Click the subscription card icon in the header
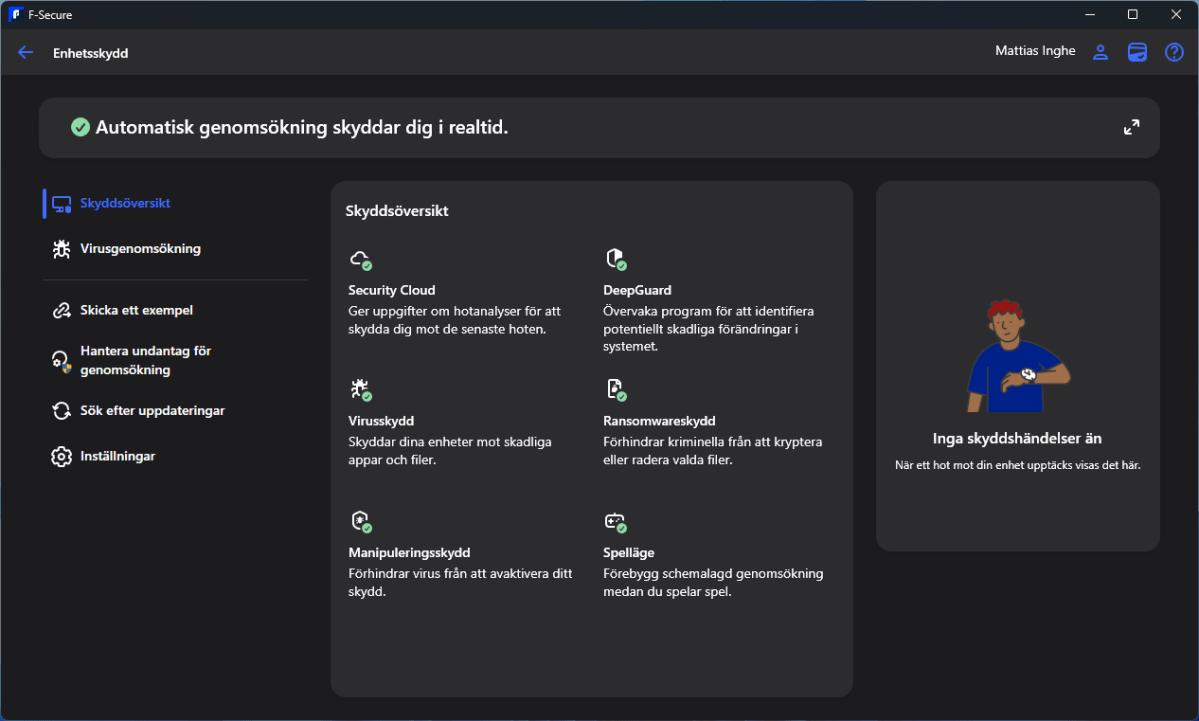Screen dimensions: 1199x721 tap(1137, 51)
